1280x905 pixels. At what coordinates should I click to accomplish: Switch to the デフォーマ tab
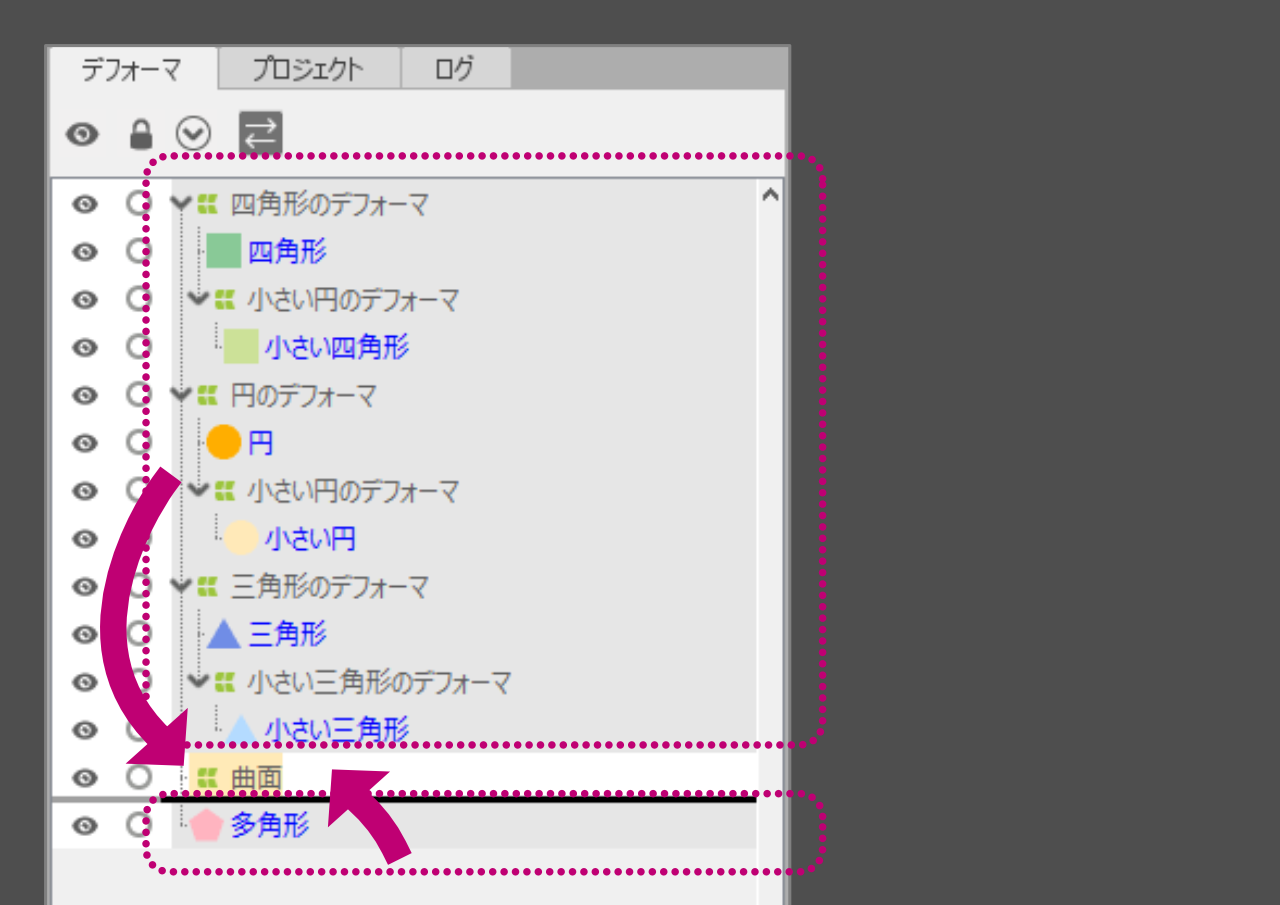pos(132,69)
